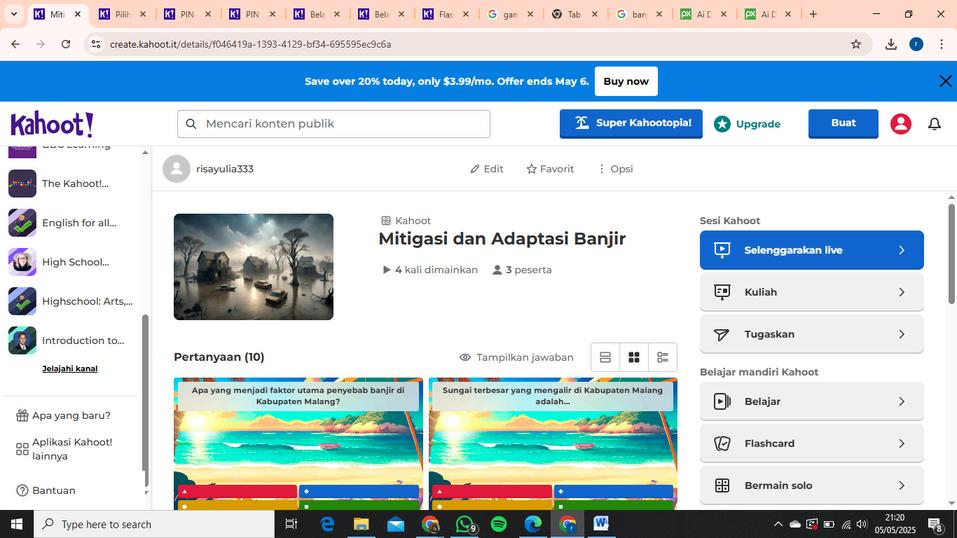Toggle Tampilkan jawaban to show answers

coord(516,357)
